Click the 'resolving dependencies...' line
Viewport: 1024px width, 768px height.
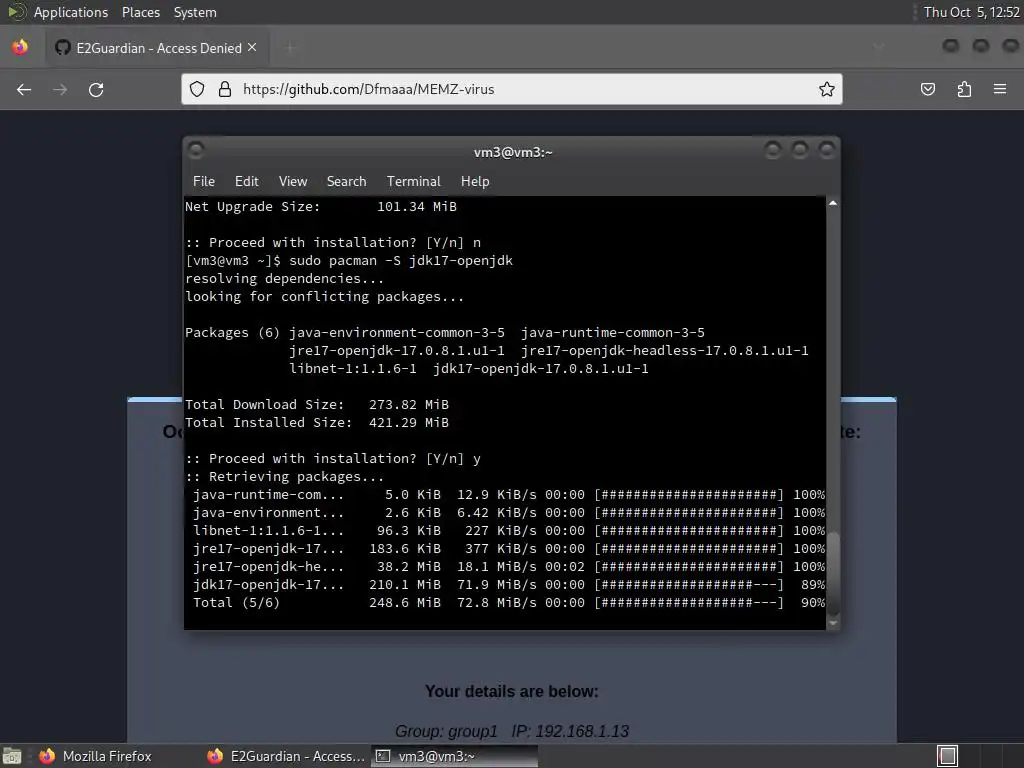coord(284,279)
